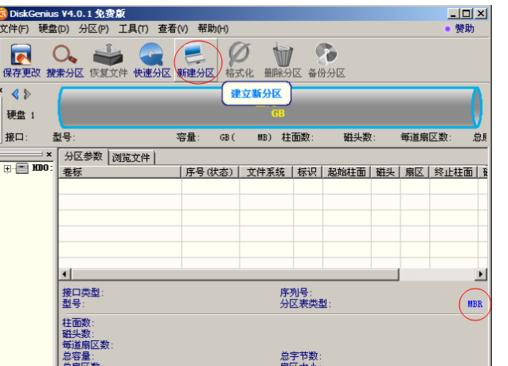The image size is (508, 366).
Task: Click the 终止柱面 column header
Action: pos(453,172)
